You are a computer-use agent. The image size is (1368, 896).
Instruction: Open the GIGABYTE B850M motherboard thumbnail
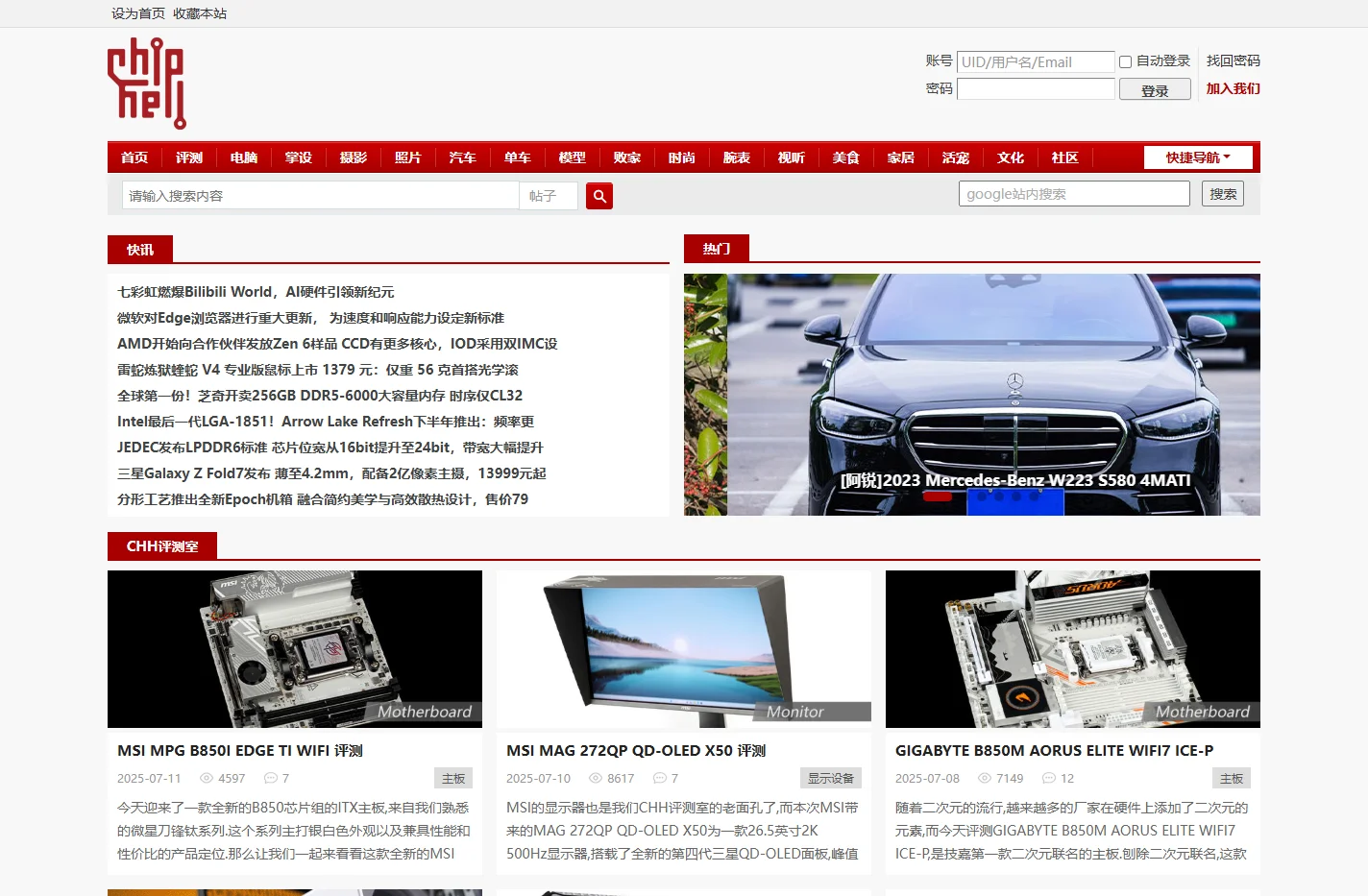click(x=1073, y=649)
